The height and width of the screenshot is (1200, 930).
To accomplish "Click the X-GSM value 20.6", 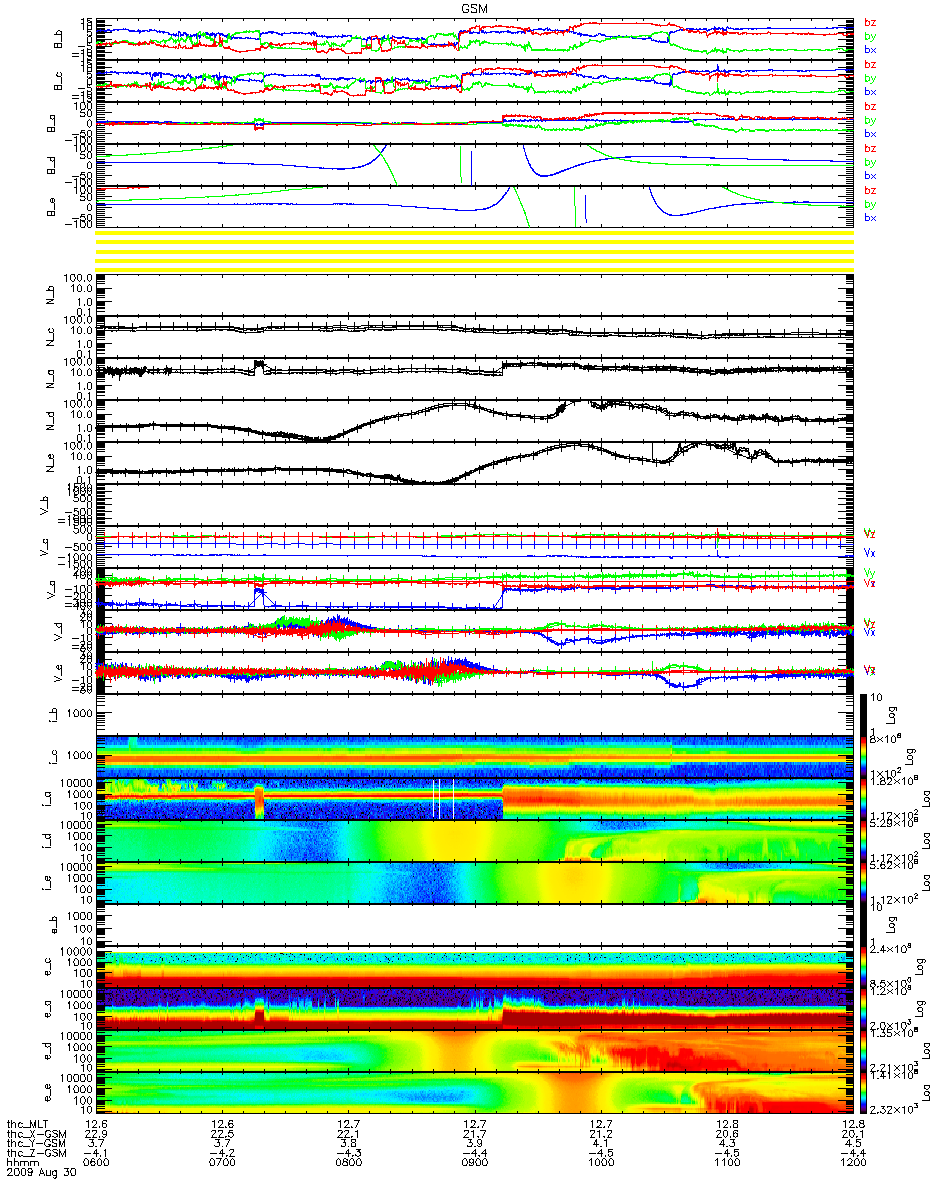I will (x=726, y=1134).
